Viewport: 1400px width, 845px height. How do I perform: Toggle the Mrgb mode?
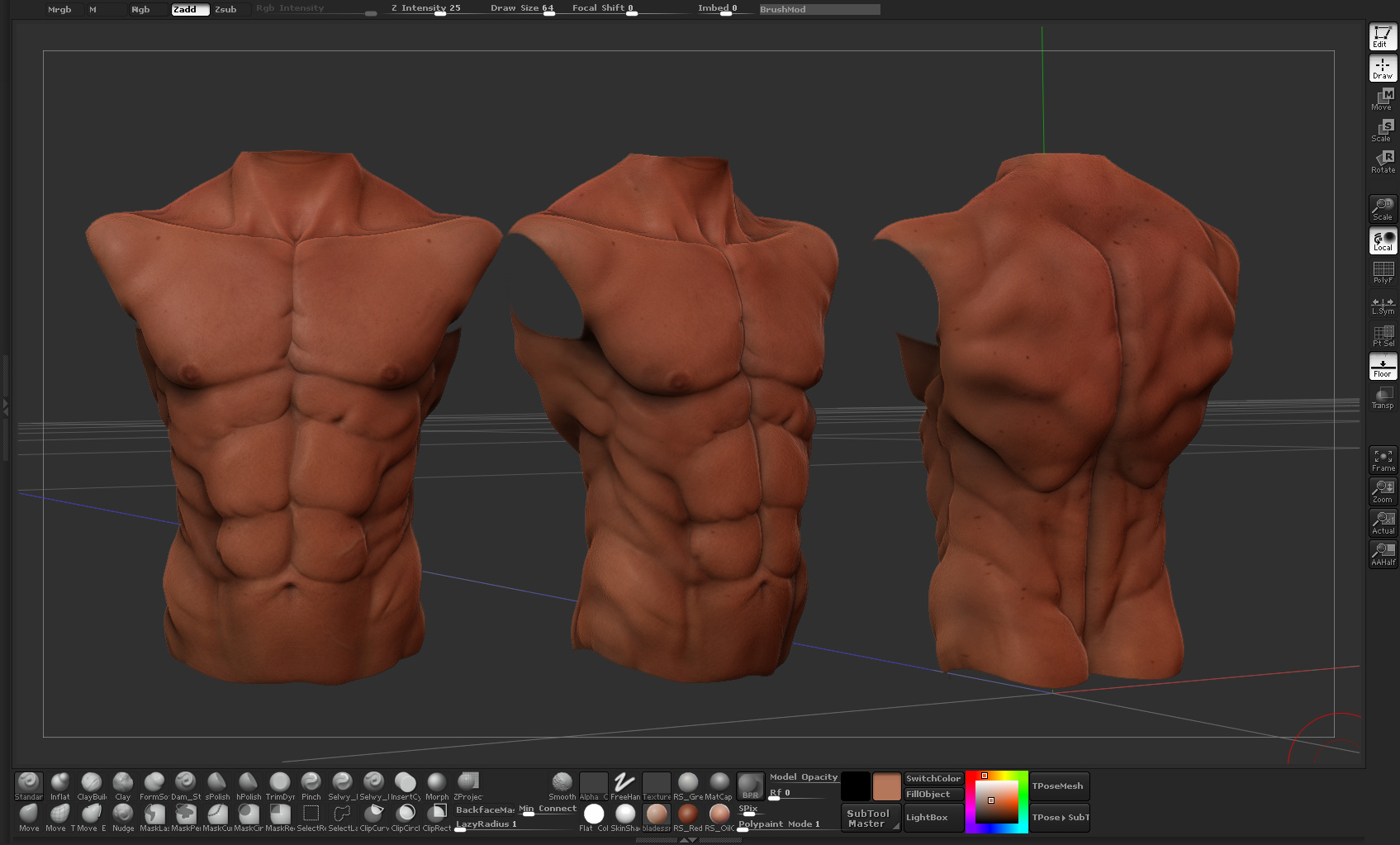coord(59,9)
